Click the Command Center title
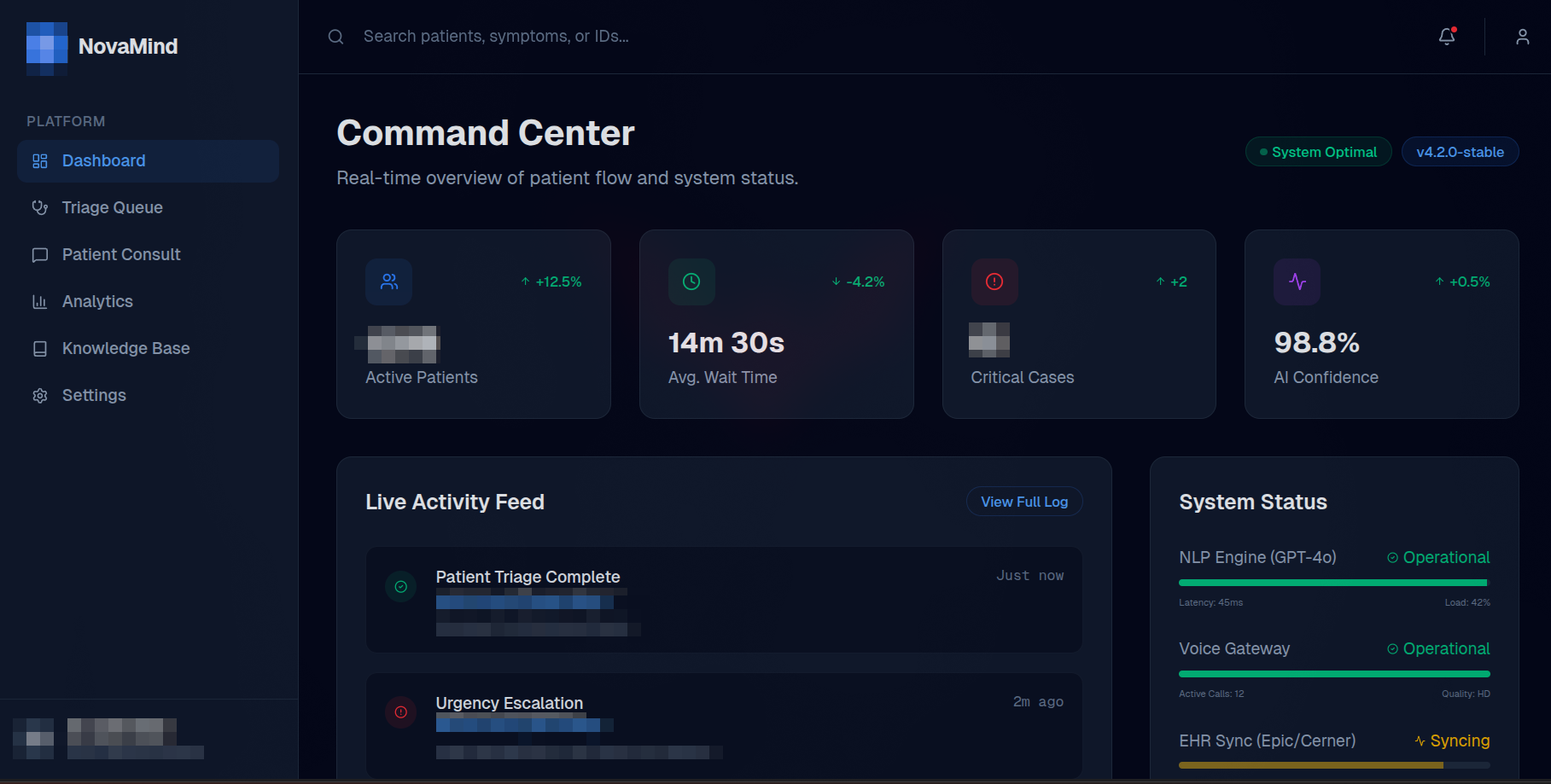 pos(486,133)
